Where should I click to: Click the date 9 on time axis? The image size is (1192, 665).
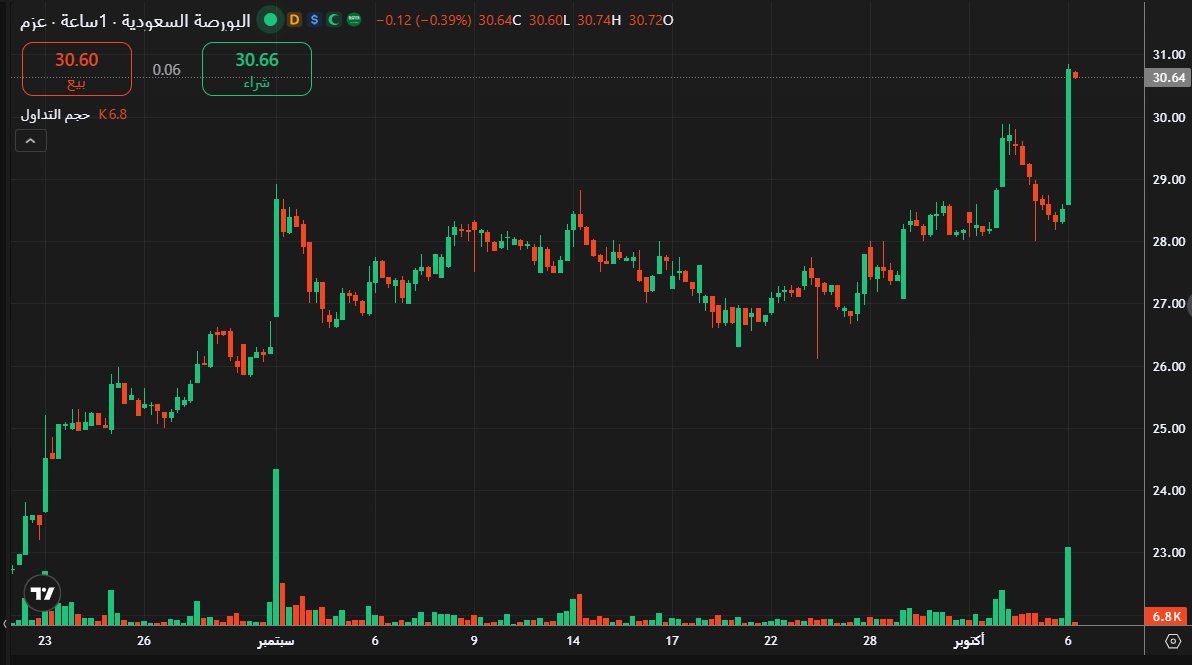tap(474, 641)
